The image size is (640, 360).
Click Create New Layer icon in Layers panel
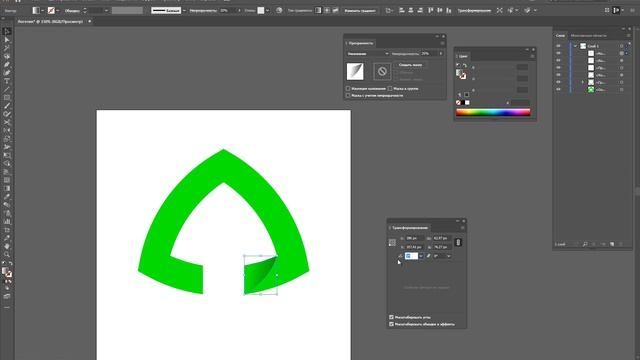click(x=612, y=244)
